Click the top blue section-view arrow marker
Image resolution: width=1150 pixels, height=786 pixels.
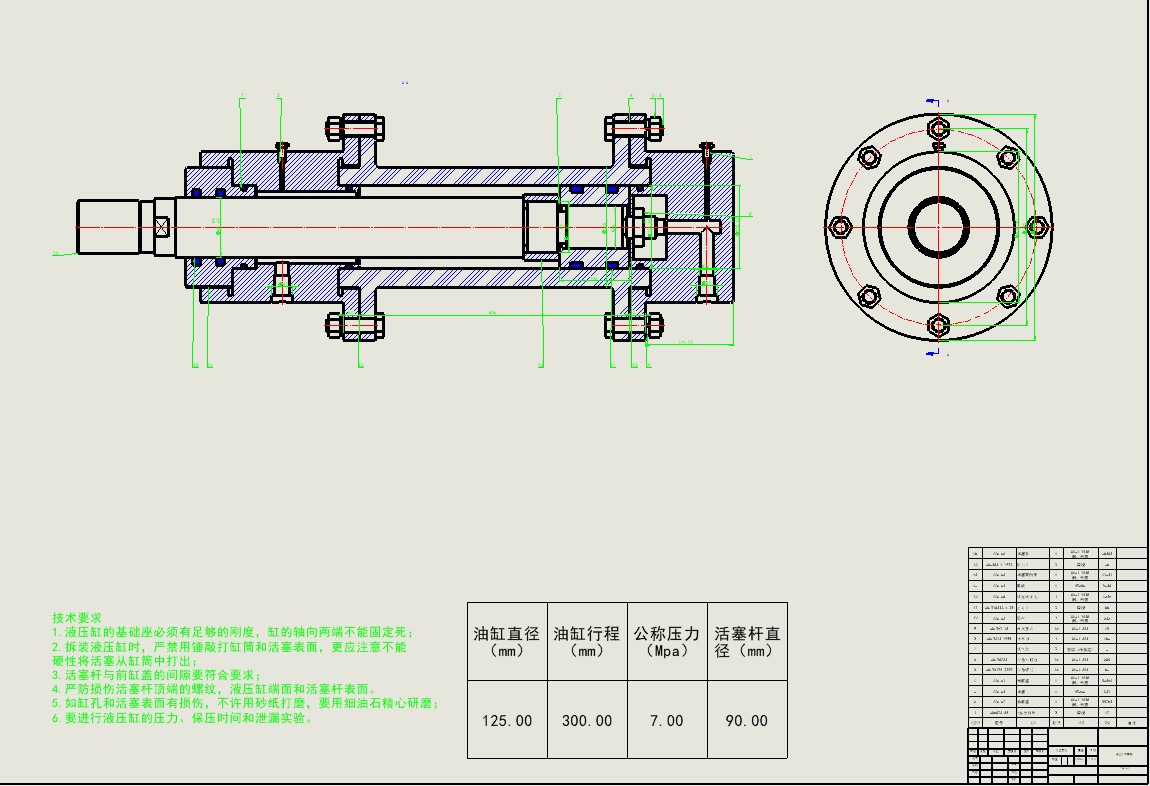coord(934,101)
